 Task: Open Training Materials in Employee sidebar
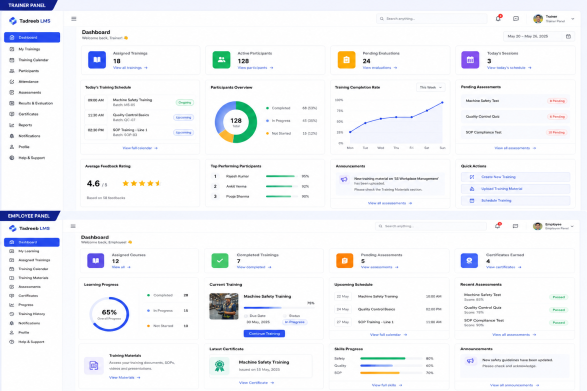click(32, 278)
